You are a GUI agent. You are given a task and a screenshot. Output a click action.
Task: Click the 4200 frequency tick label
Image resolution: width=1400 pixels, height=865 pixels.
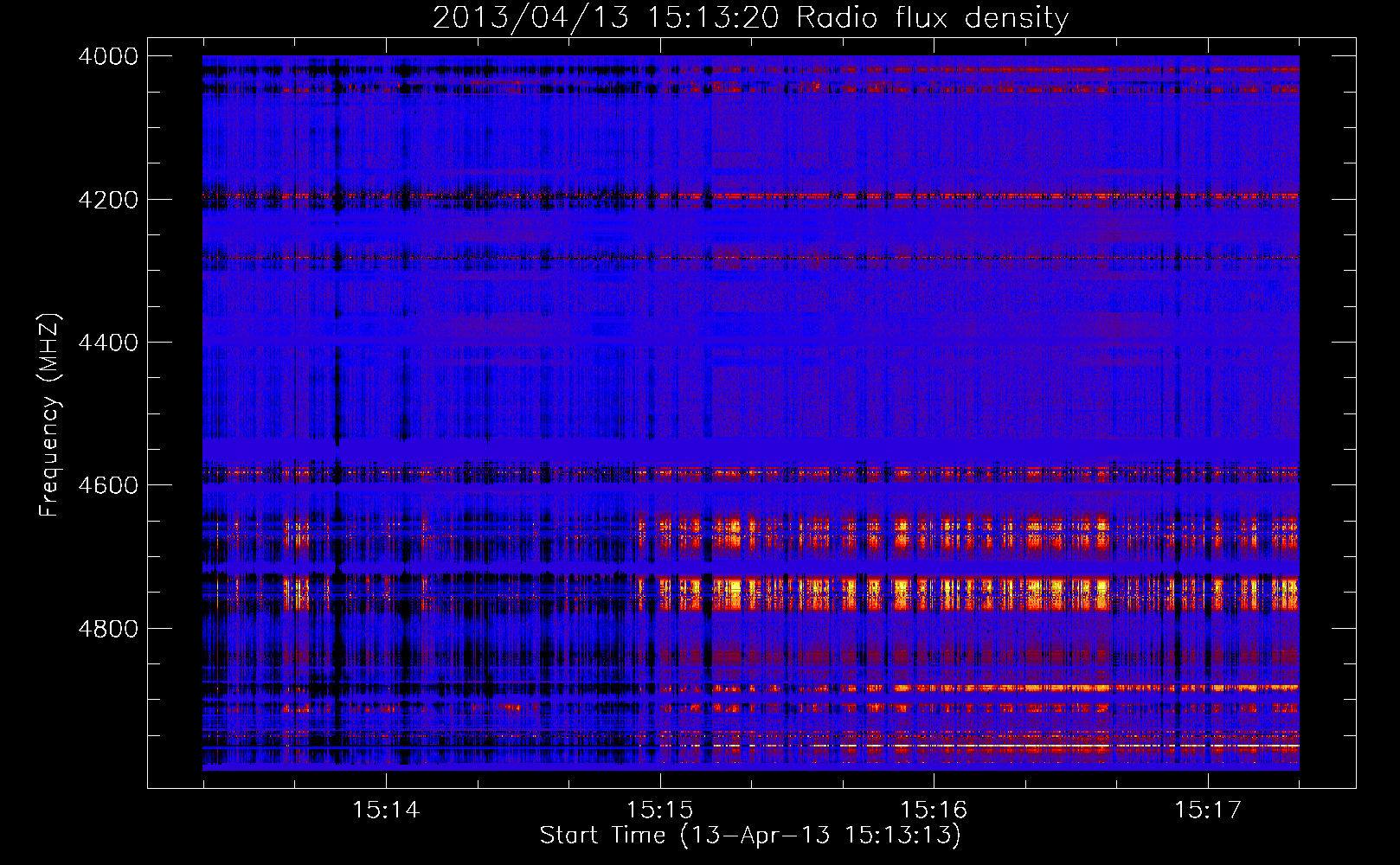108,200
